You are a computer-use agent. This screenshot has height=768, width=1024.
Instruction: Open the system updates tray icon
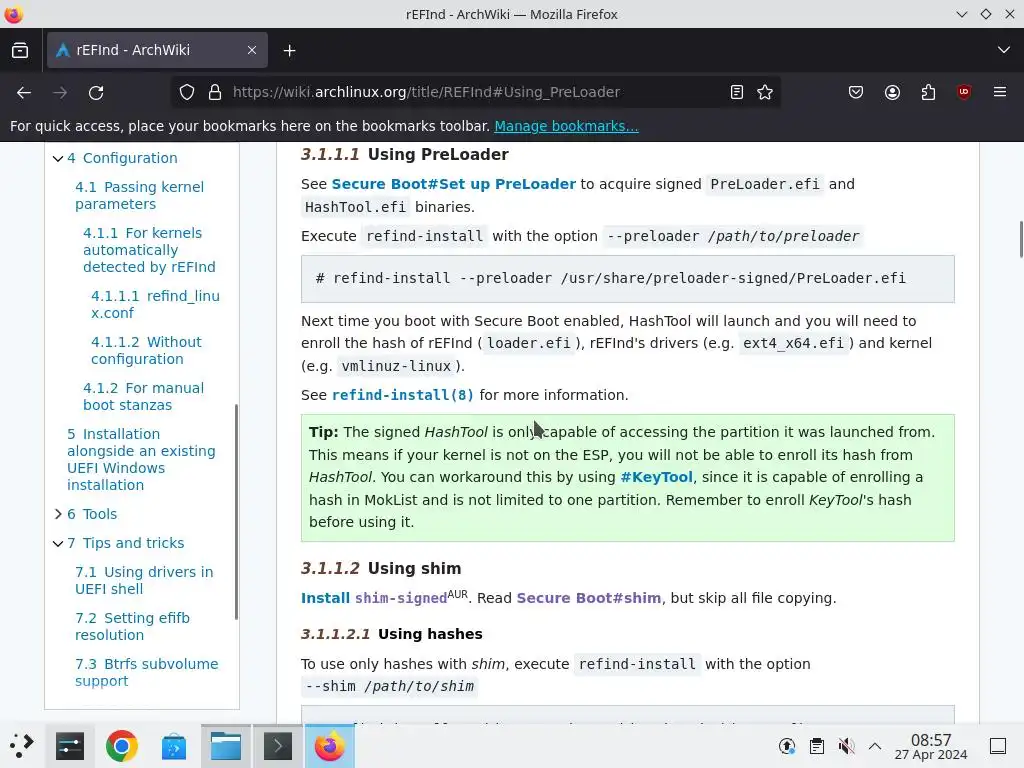point(787,746)
